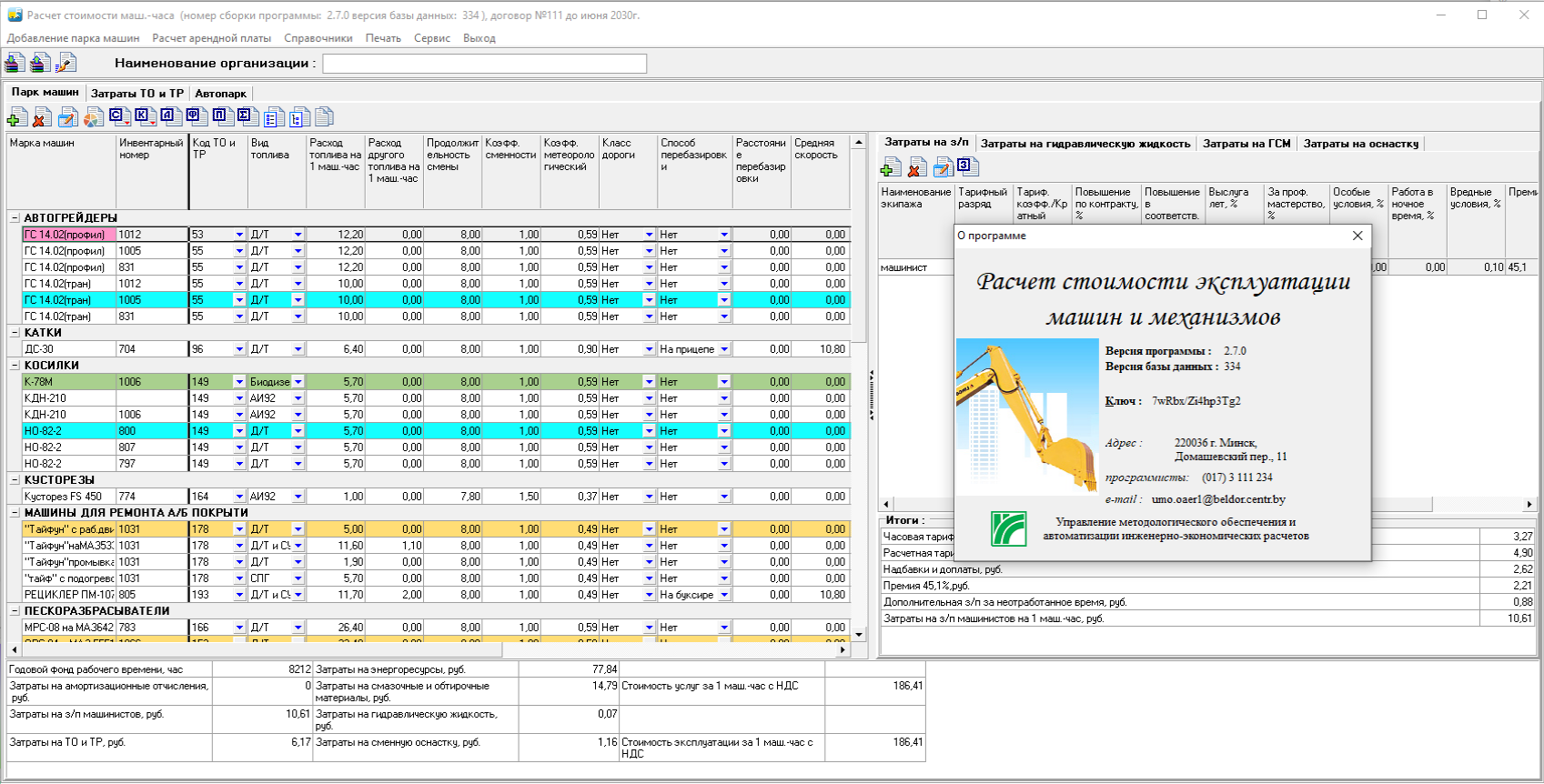Viewport: 1544px width, 784px height.
Task: Click the Ф document toolbar icon
Action: [196, 116]
